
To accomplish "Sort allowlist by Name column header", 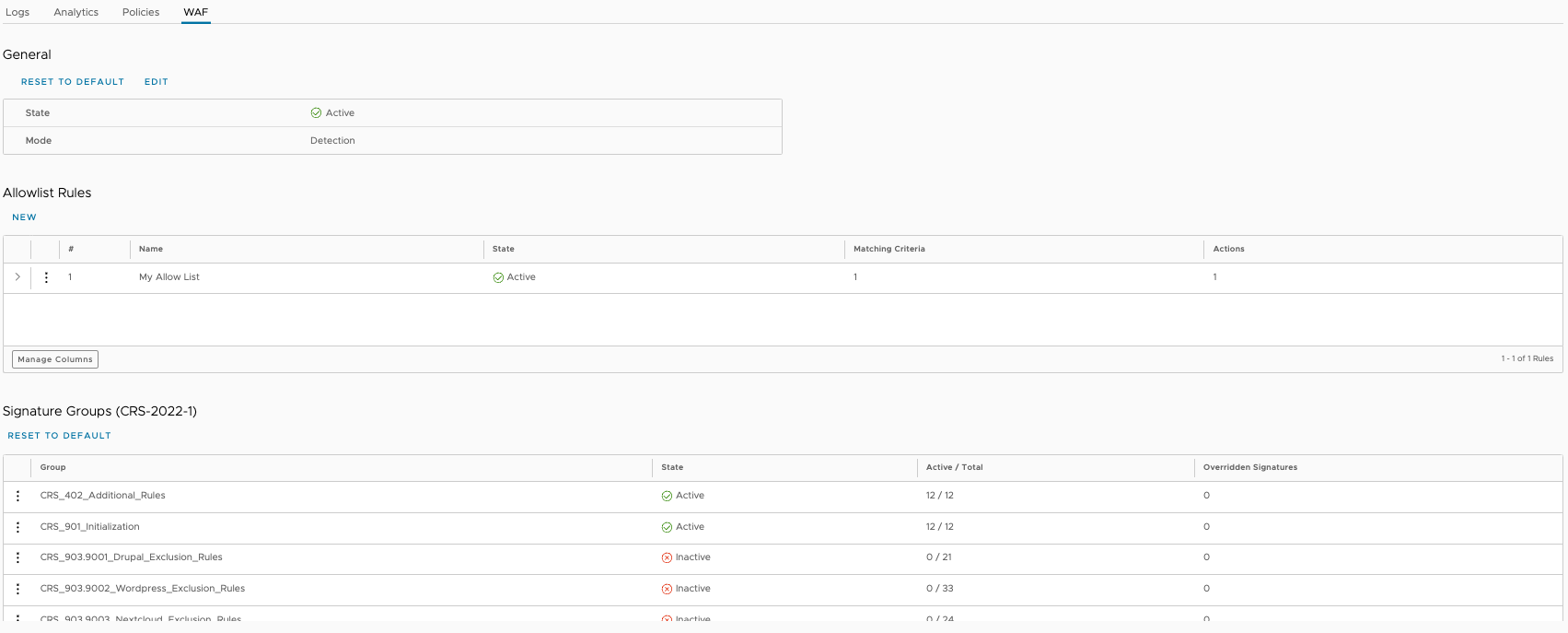I will coord(151,249).
